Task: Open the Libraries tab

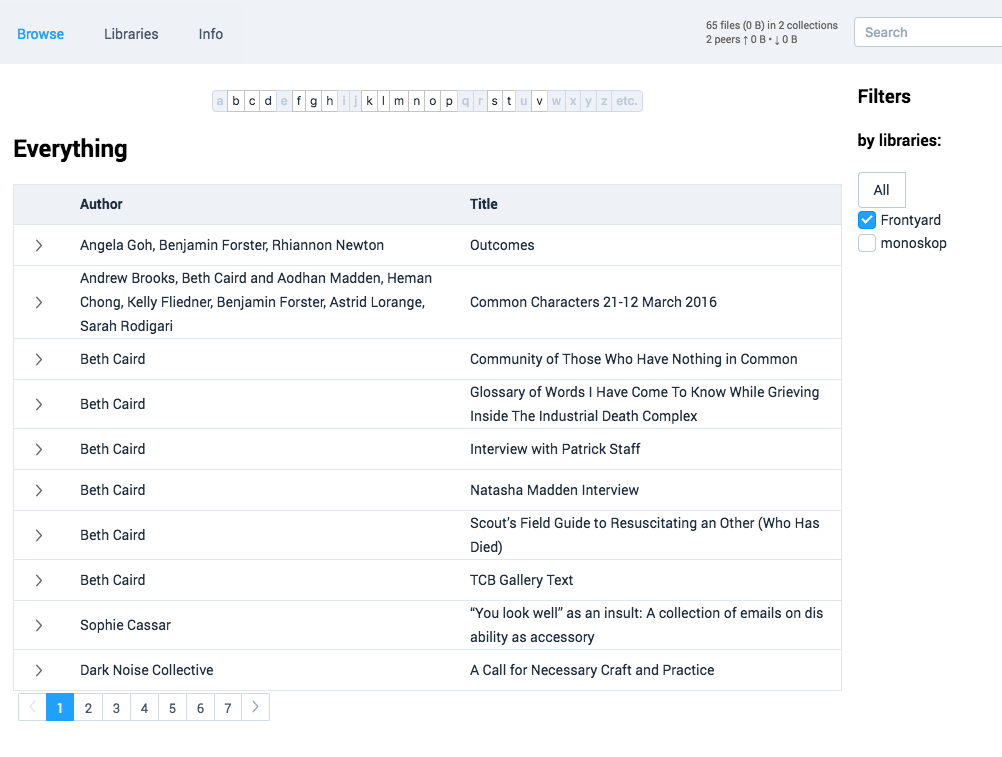Action: point(131,34)
